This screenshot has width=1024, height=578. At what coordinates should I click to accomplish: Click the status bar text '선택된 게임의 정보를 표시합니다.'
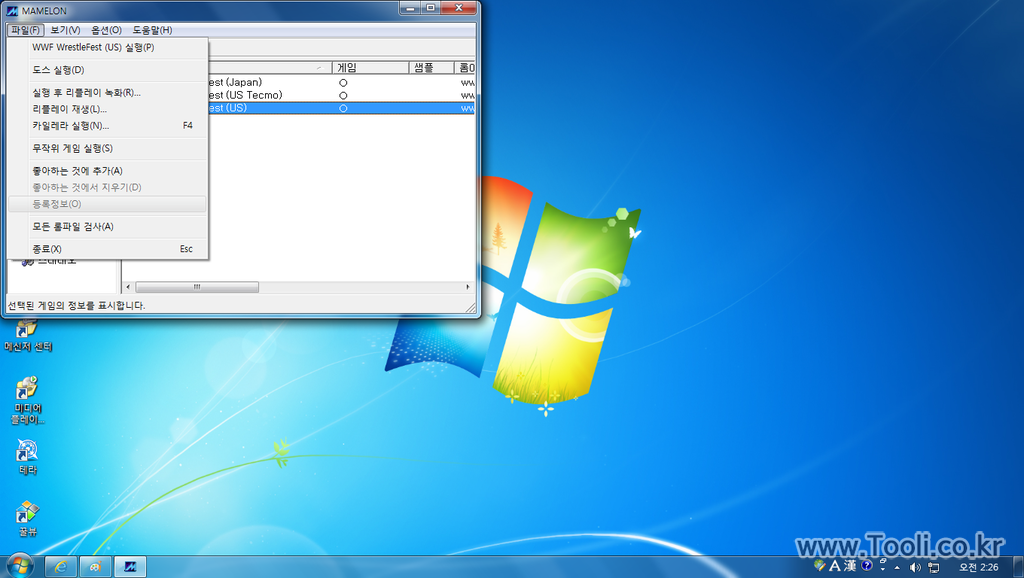coord(76,305)
